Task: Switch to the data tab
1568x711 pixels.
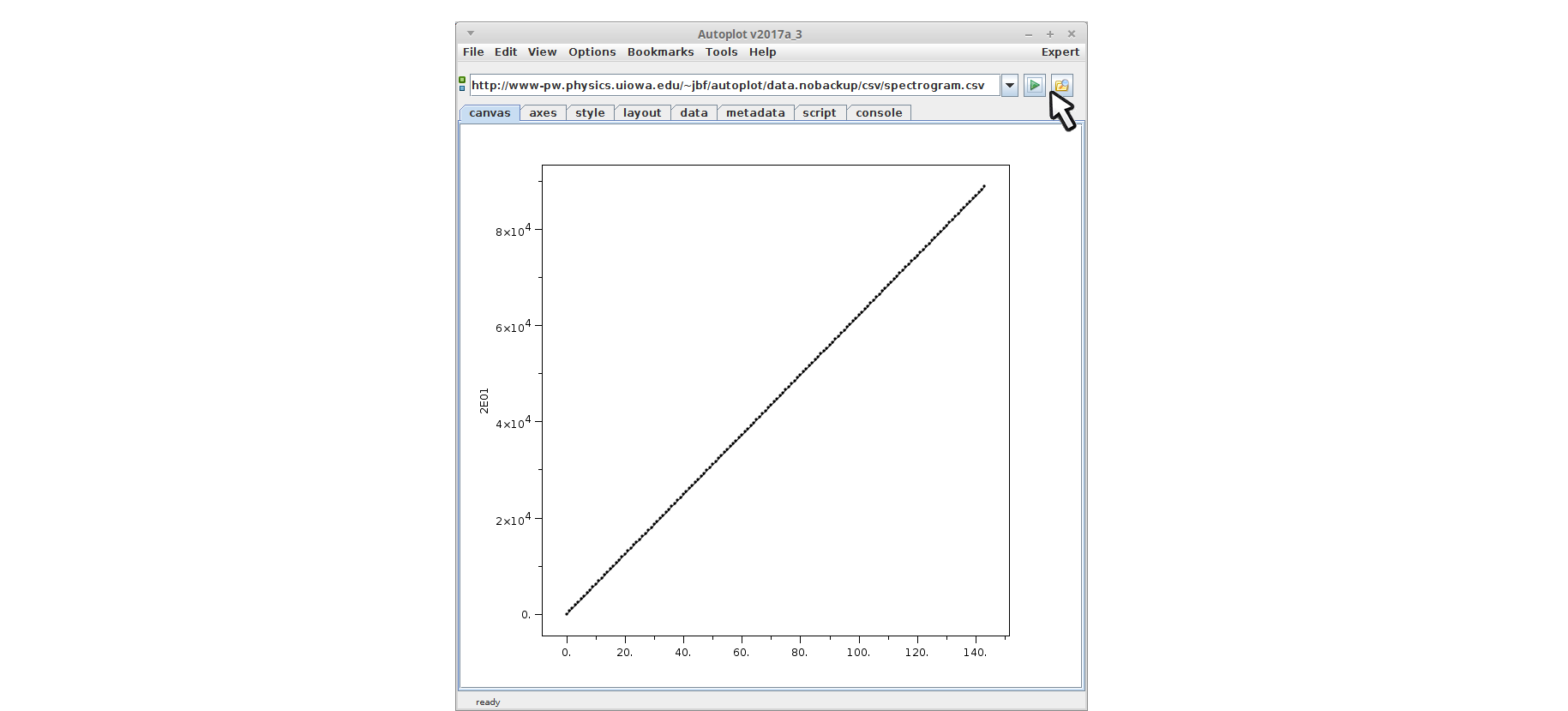Action: coord(694,112)
